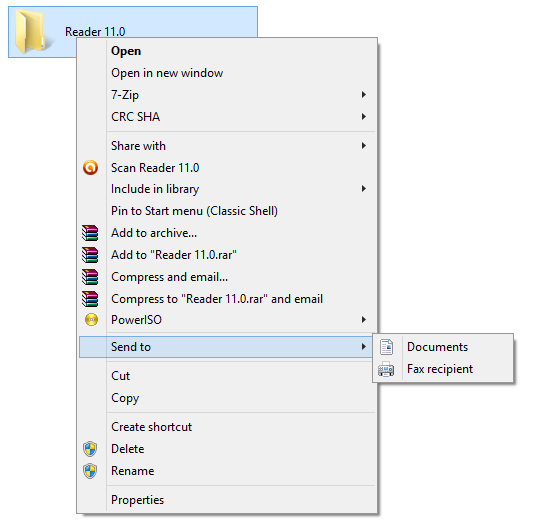
Task: Choose Include in library
Action: tap(227, 189)
